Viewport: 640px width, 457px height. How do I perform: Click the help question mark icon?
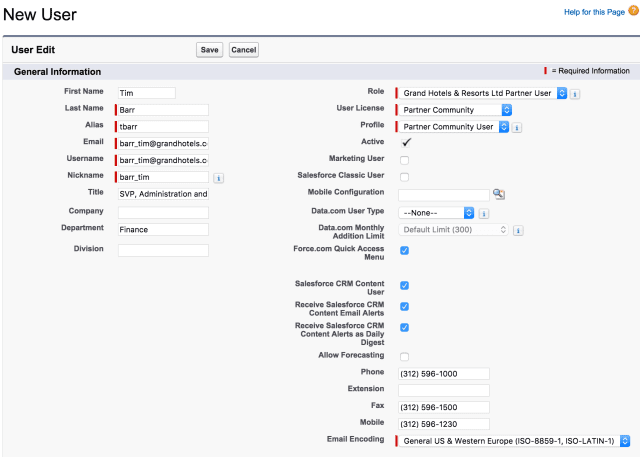(634, 11)
